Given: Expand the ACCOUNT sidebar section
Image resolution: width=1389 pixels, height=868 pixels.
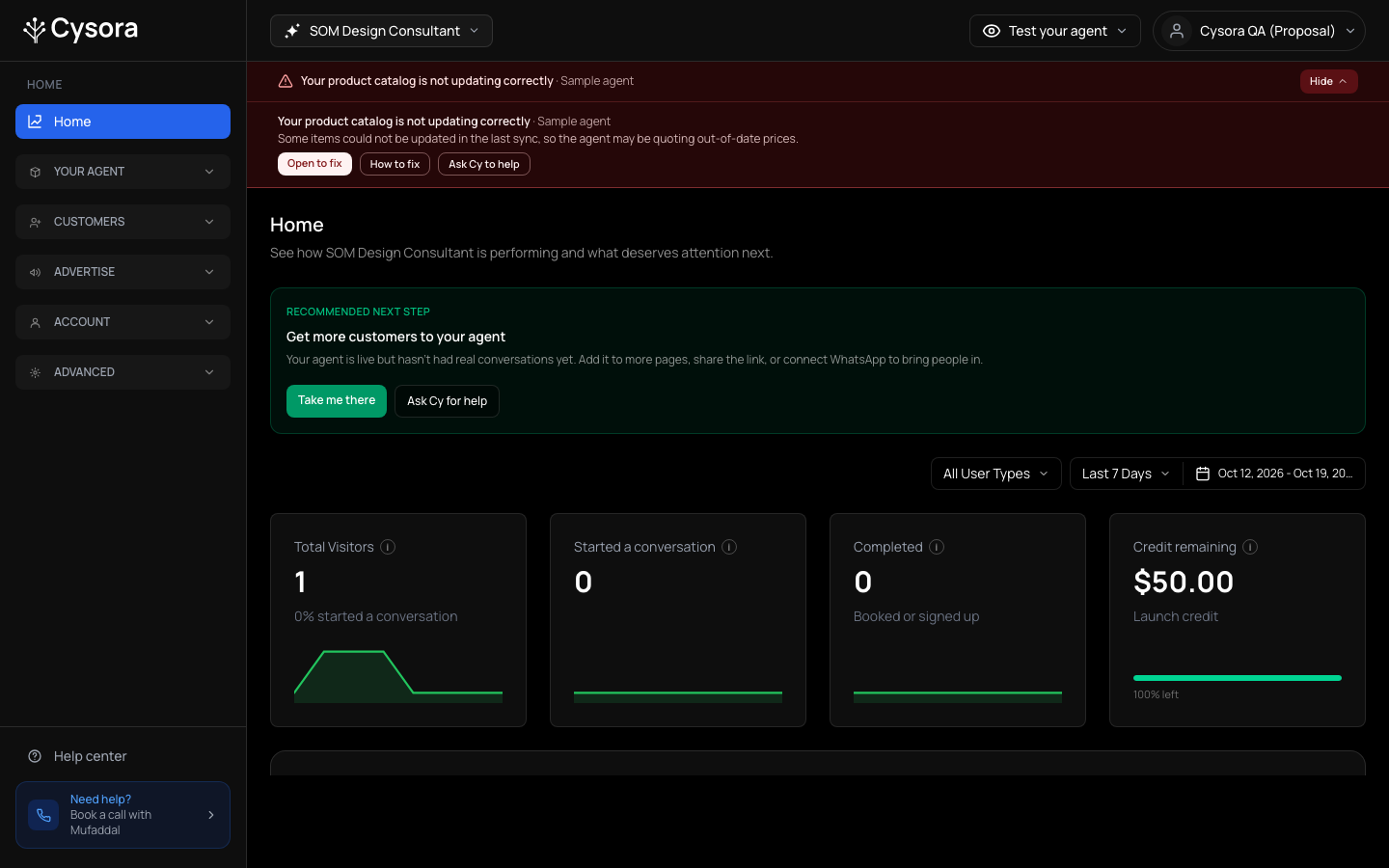Looking at the screenshot, I should point(123,322).
